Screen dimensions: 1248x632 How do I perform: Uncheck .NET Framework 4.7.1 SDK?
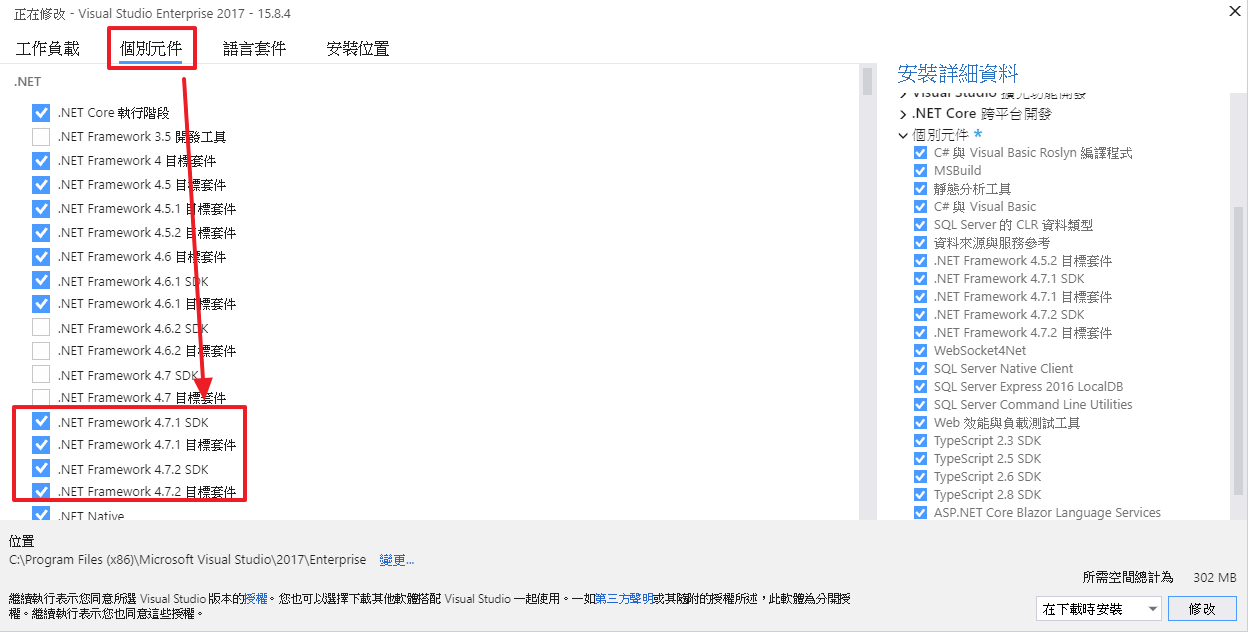tap(40, 421)
